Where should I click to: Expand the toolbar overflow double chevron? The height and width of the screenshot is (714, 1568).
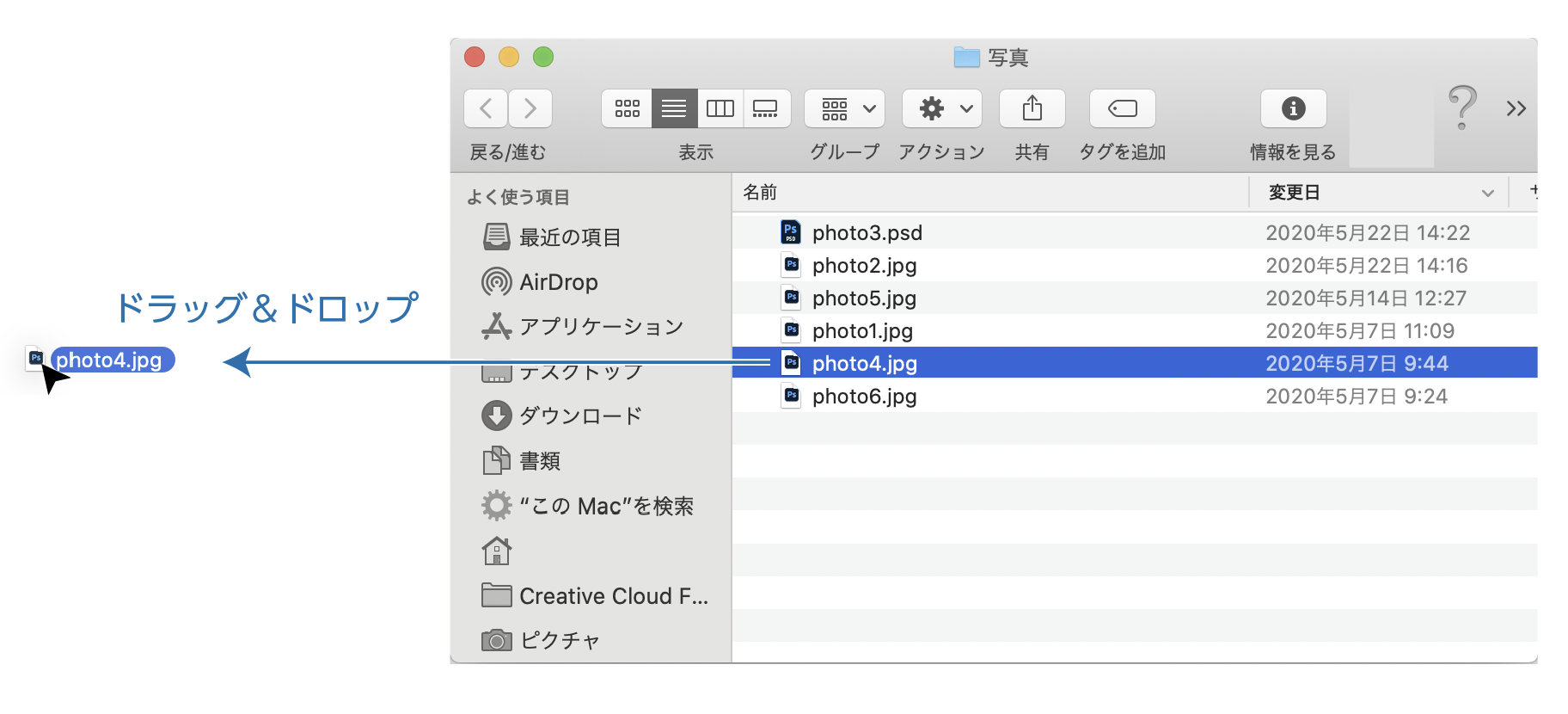coord(1516,108)
